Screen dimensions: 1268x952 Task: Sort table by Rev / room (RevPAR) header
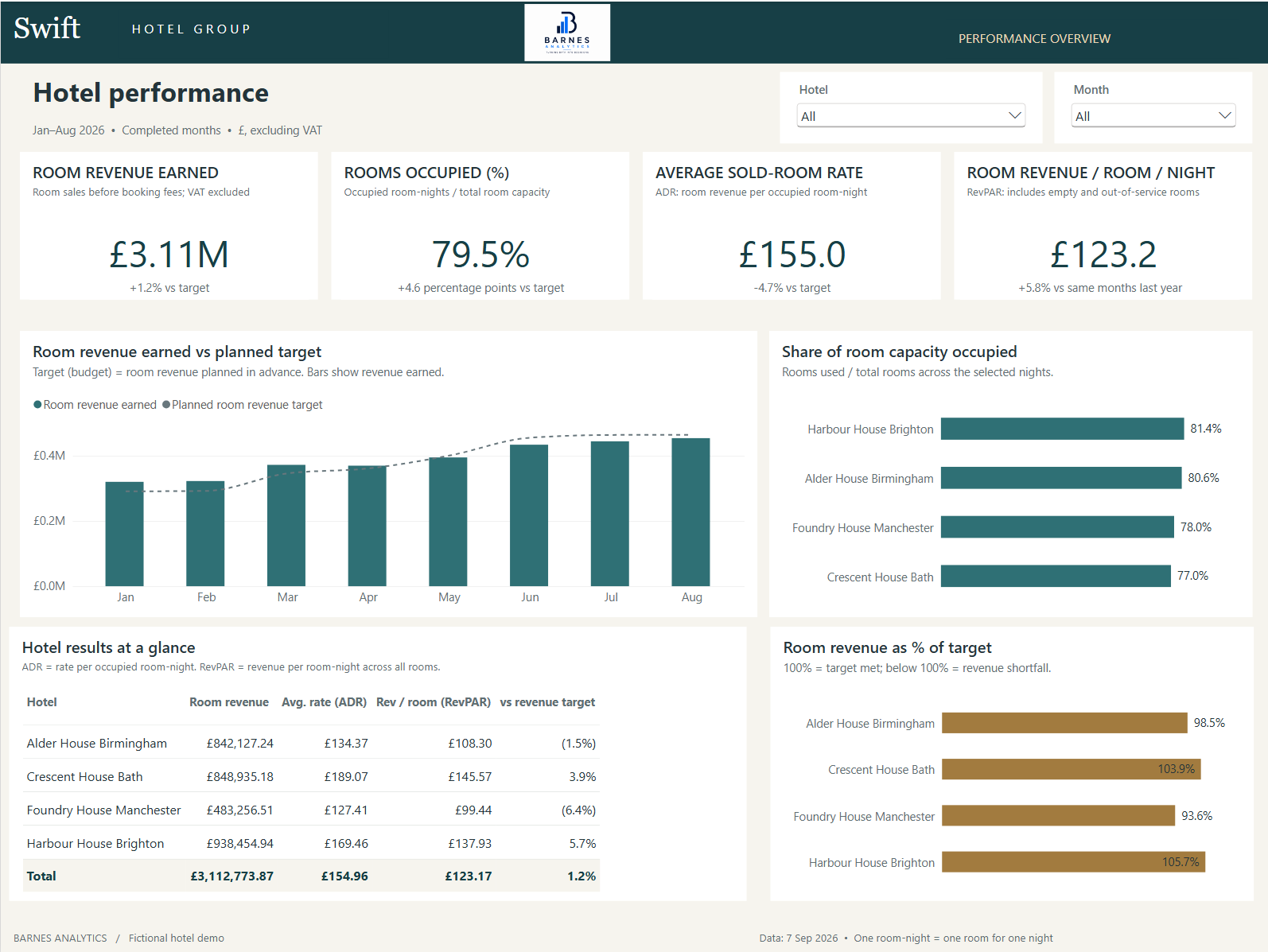434,702
